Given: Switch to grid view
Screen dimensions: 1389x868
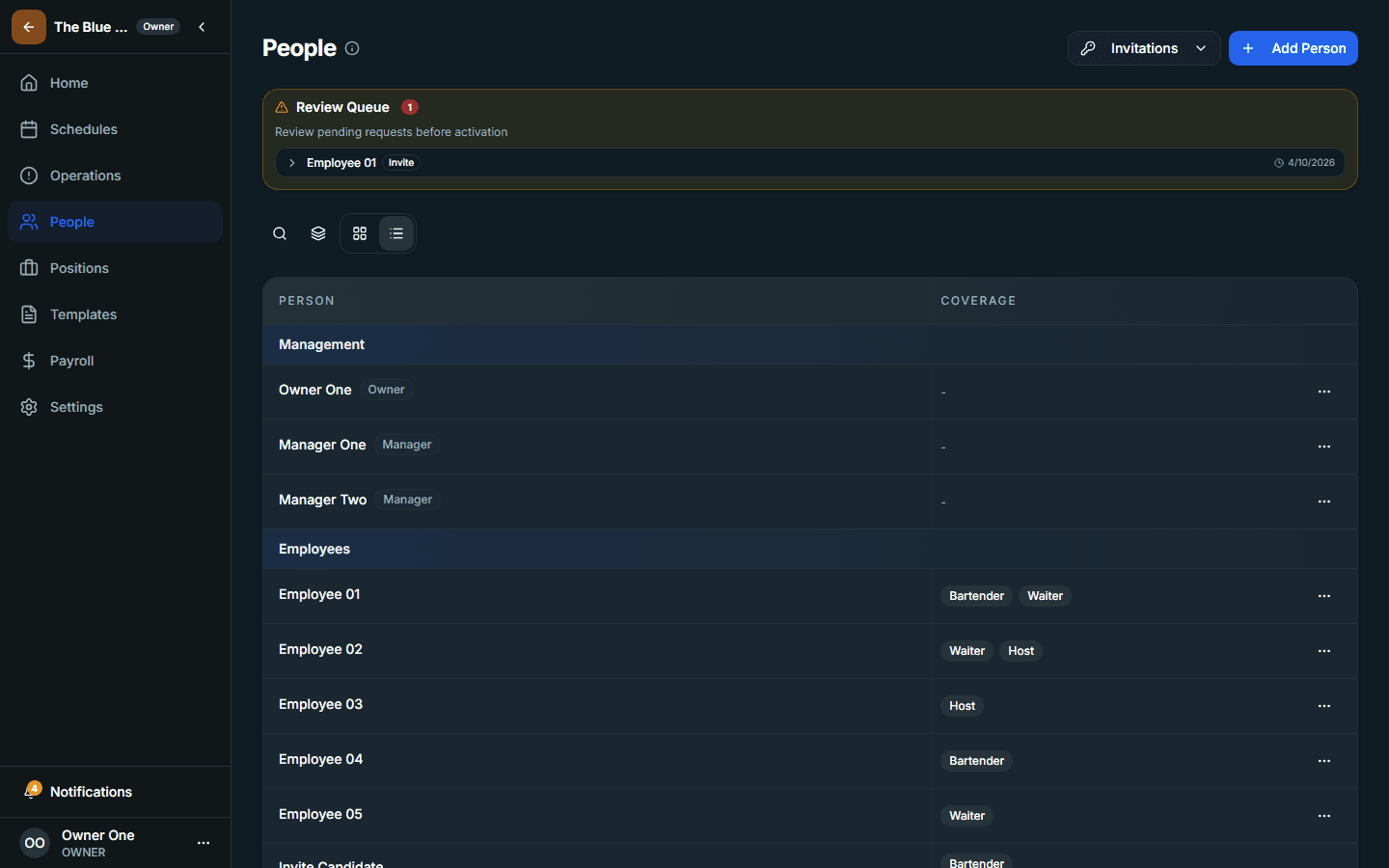Looking at the screenshot, I should (x=360, y=233).
